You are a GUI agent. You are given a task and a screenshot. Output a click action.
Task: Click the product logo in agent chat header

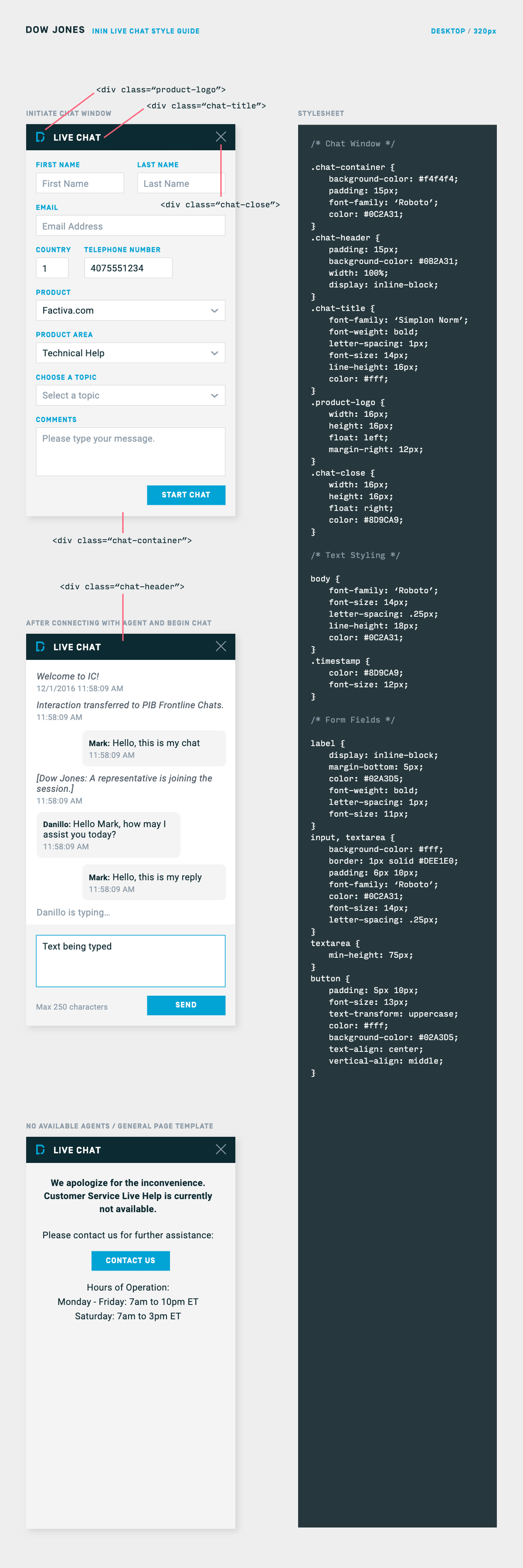(x=40, y=646)
